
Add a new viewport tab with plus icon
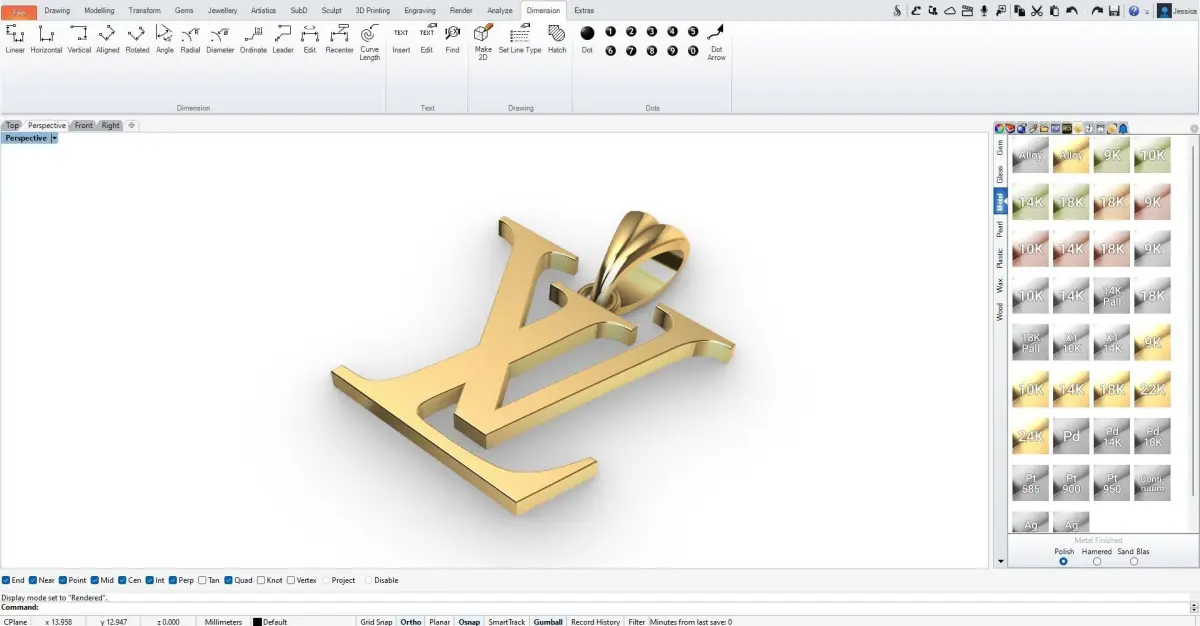pos(131,126)
